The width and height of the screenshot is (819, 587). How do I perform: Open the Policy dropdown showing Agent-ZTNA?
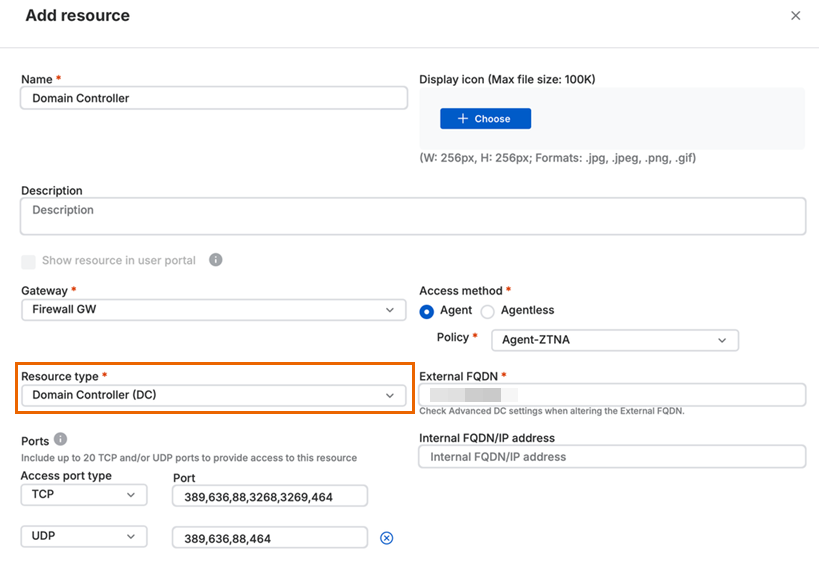(614, 340)
